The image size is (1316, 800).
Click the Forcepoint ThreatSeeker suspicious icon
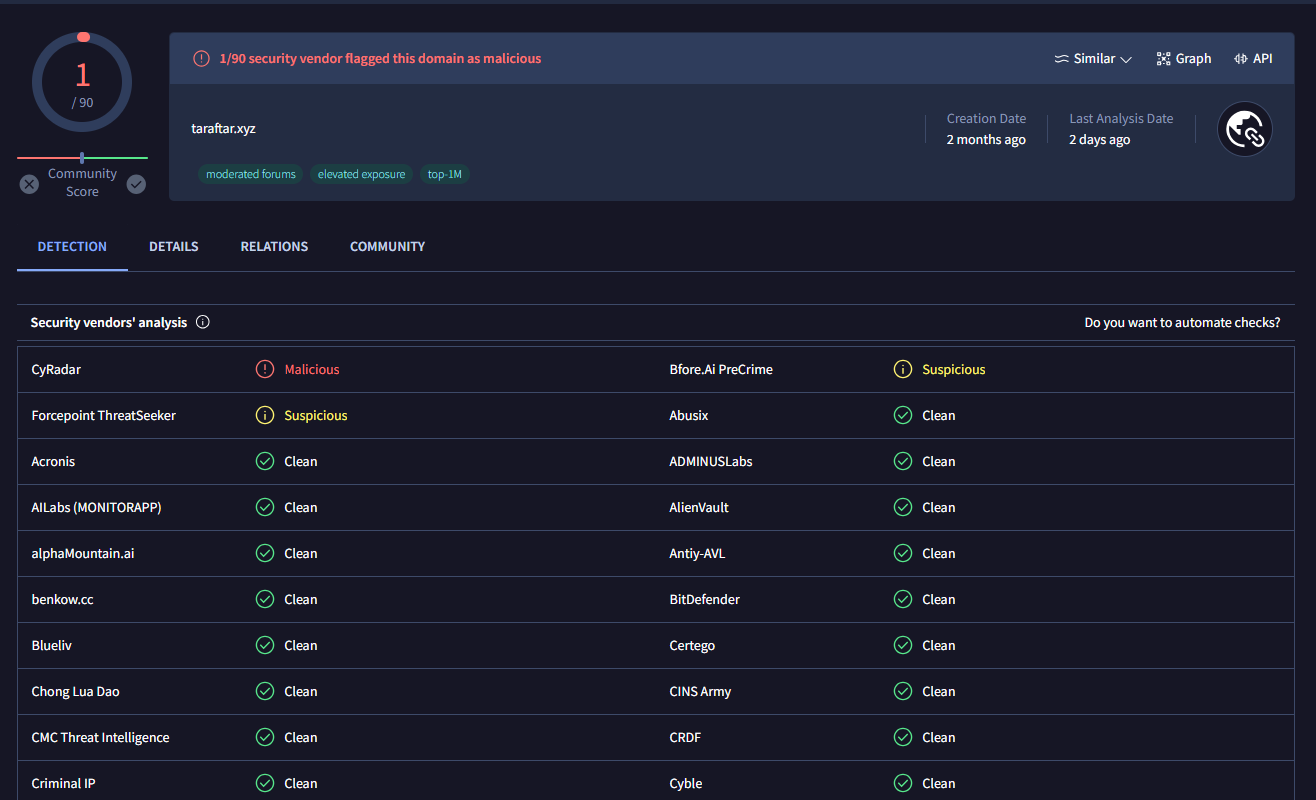265,415
